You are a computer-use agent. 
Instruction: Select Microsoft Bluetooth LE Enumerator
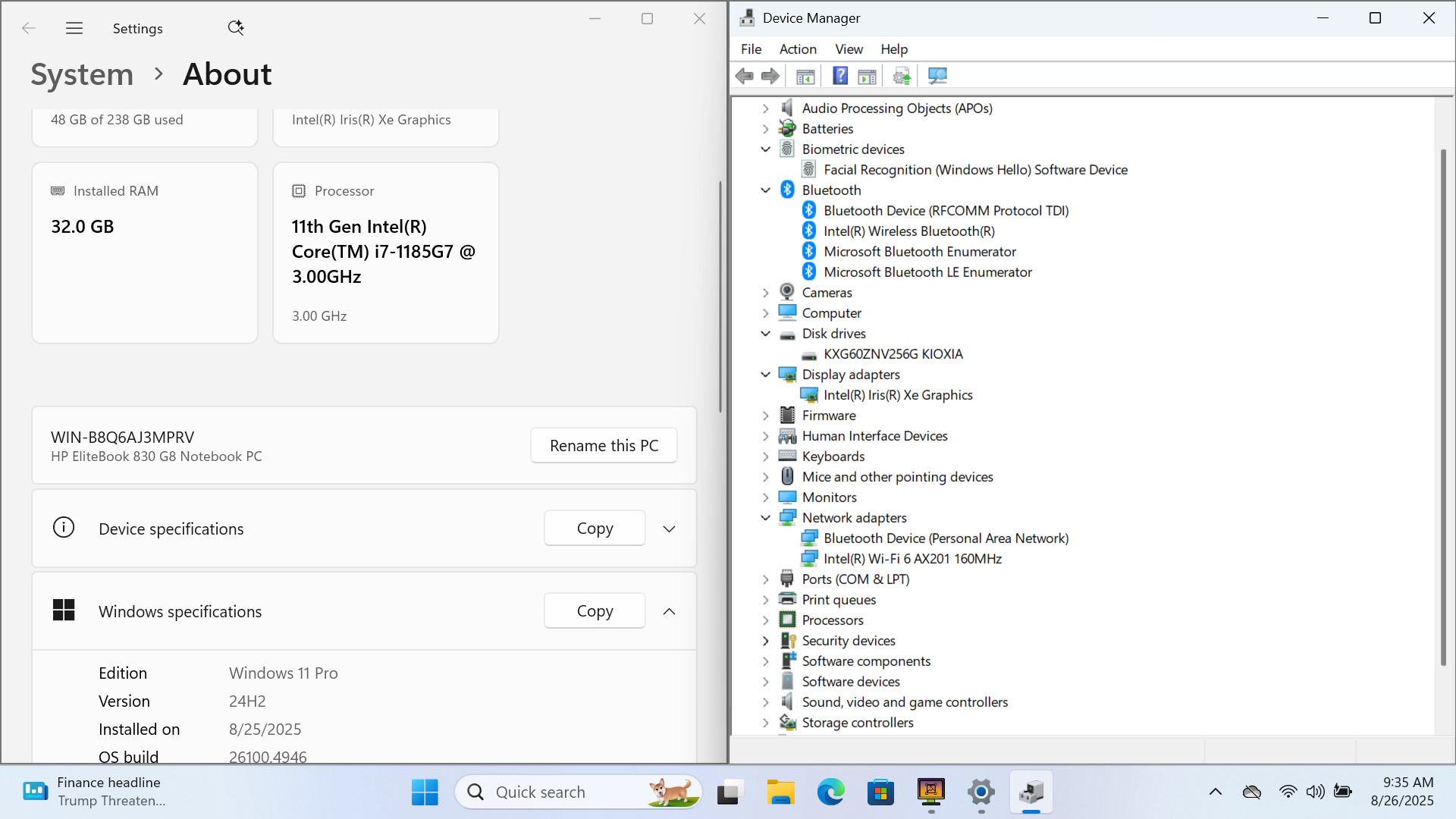[927, 272]
